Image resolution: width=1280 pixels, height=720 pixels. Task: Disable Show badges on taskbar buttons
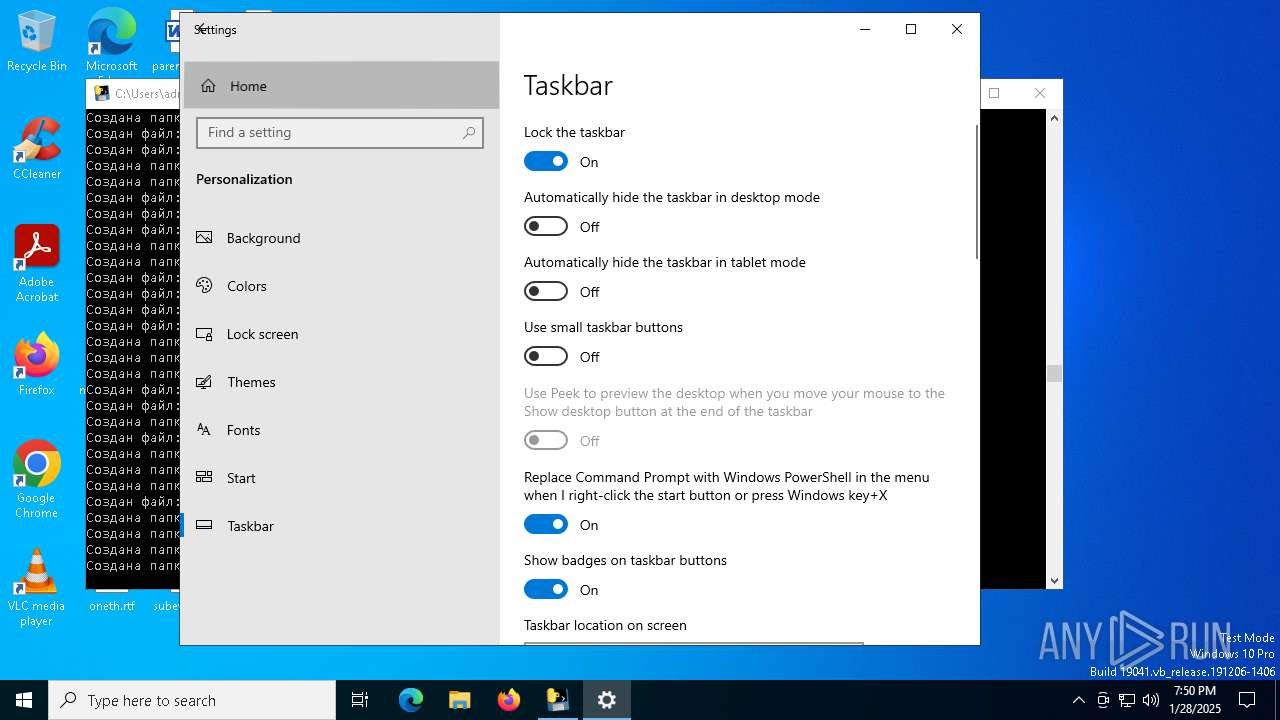coord(546,589)
